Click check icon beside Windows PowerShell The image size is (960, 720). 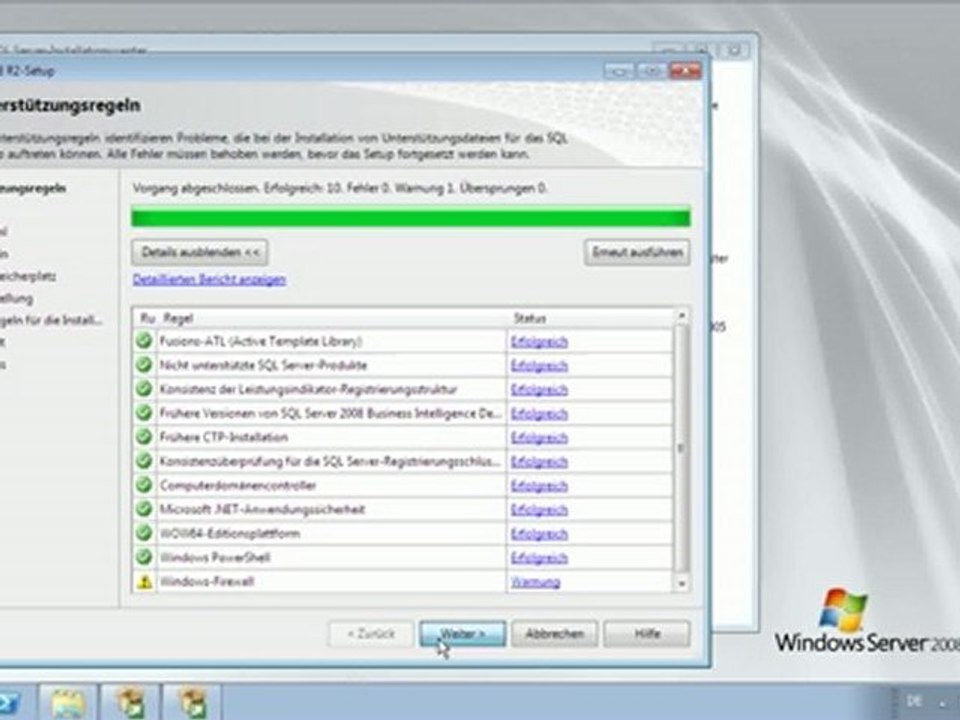coord(144,557)
